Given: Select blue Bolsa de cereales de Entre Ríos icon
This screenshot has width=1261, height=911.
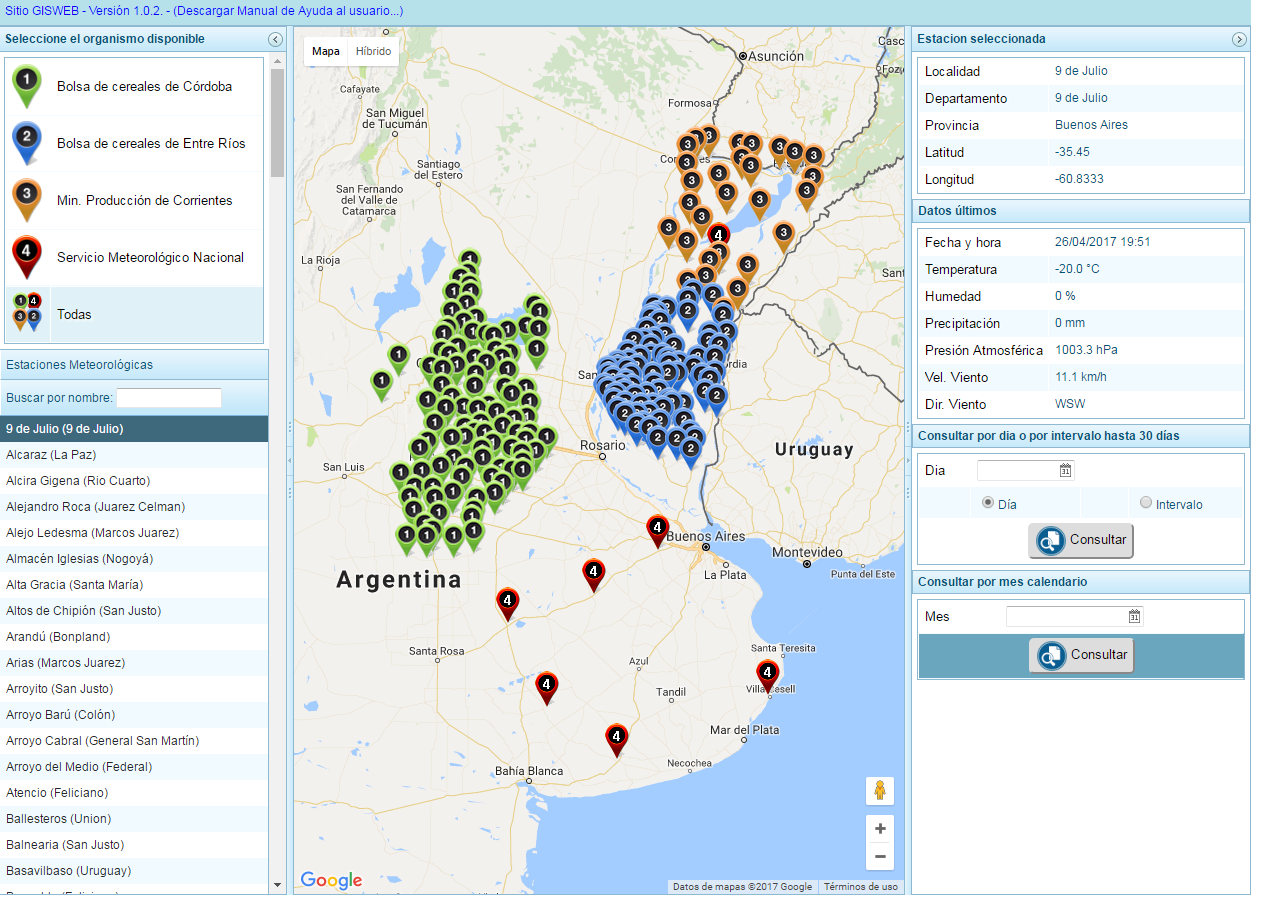Looking at the screenshot, I should 27,142.
